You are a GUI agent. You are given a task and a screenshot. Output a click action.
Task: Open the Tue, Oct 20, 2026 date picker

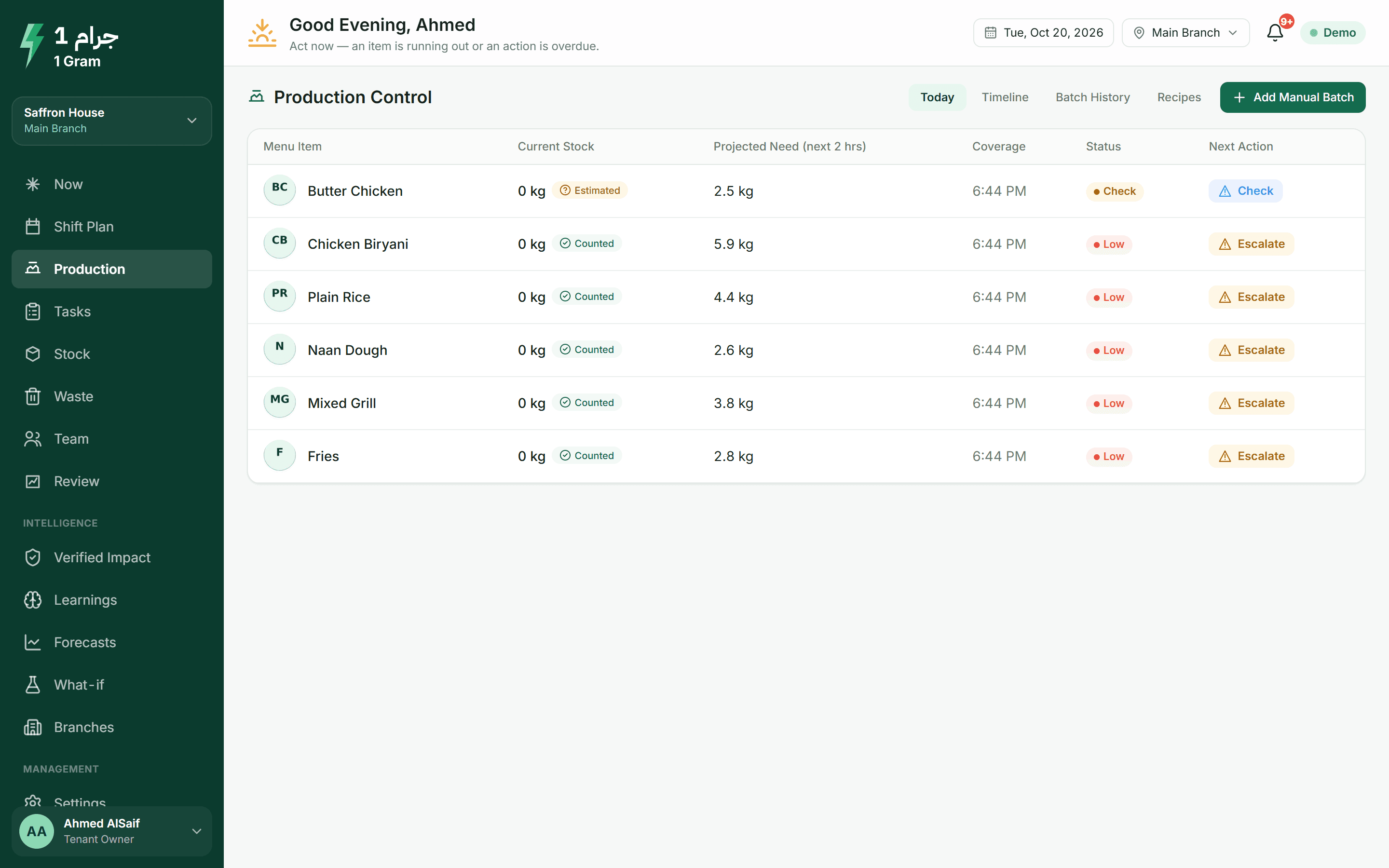click(x=1044, y=33)
